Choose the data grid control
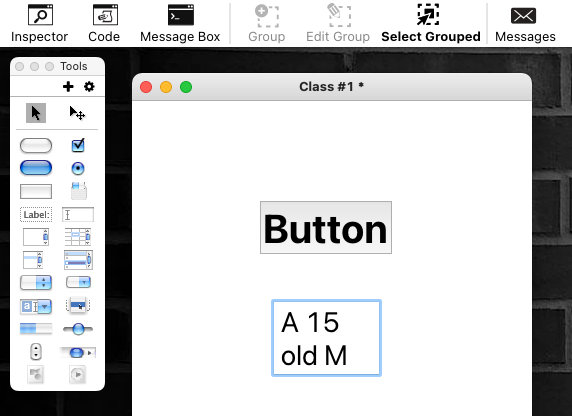 (x=78, y=259)
